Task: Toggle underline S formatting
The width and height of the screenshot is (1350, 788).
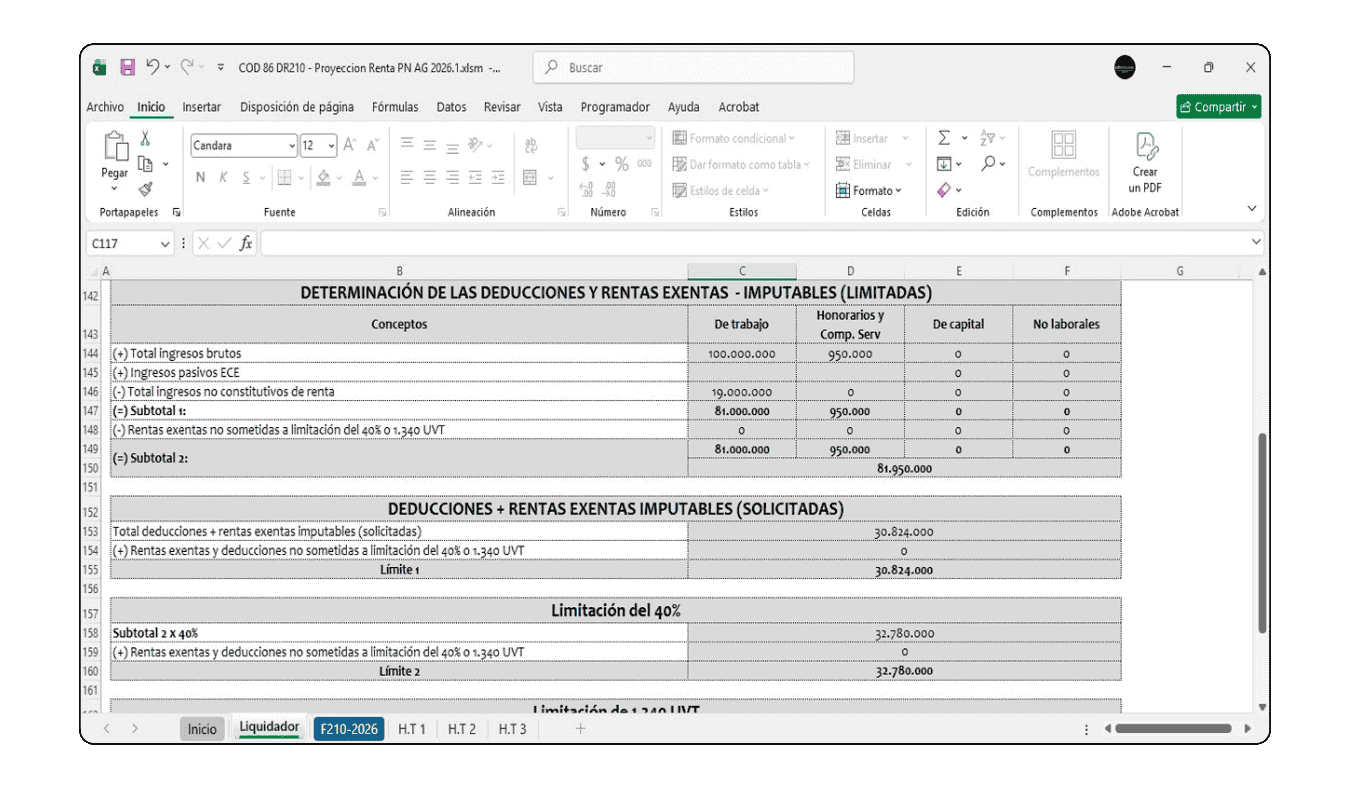Action: (247, 178)
